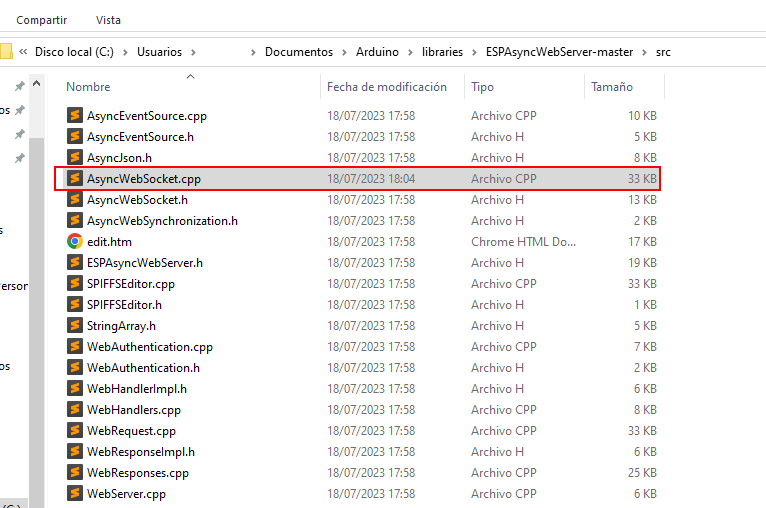Click the StringArray.h file icon
This screenshot has height=508, width=766.
[x=74, y=326]
